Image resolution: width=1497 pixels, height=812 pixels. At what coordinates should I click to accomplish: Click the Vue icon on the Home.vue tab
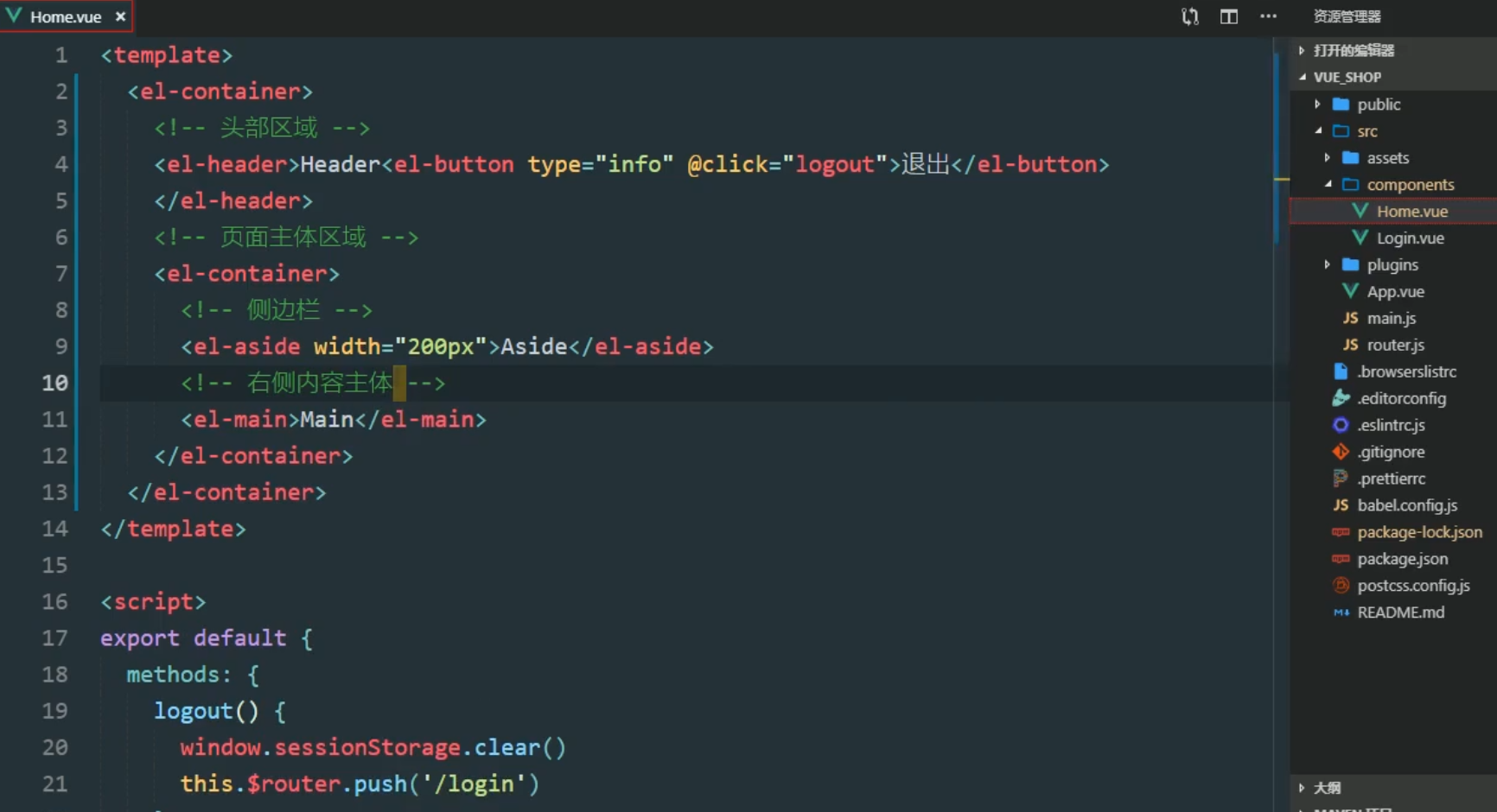14,15
